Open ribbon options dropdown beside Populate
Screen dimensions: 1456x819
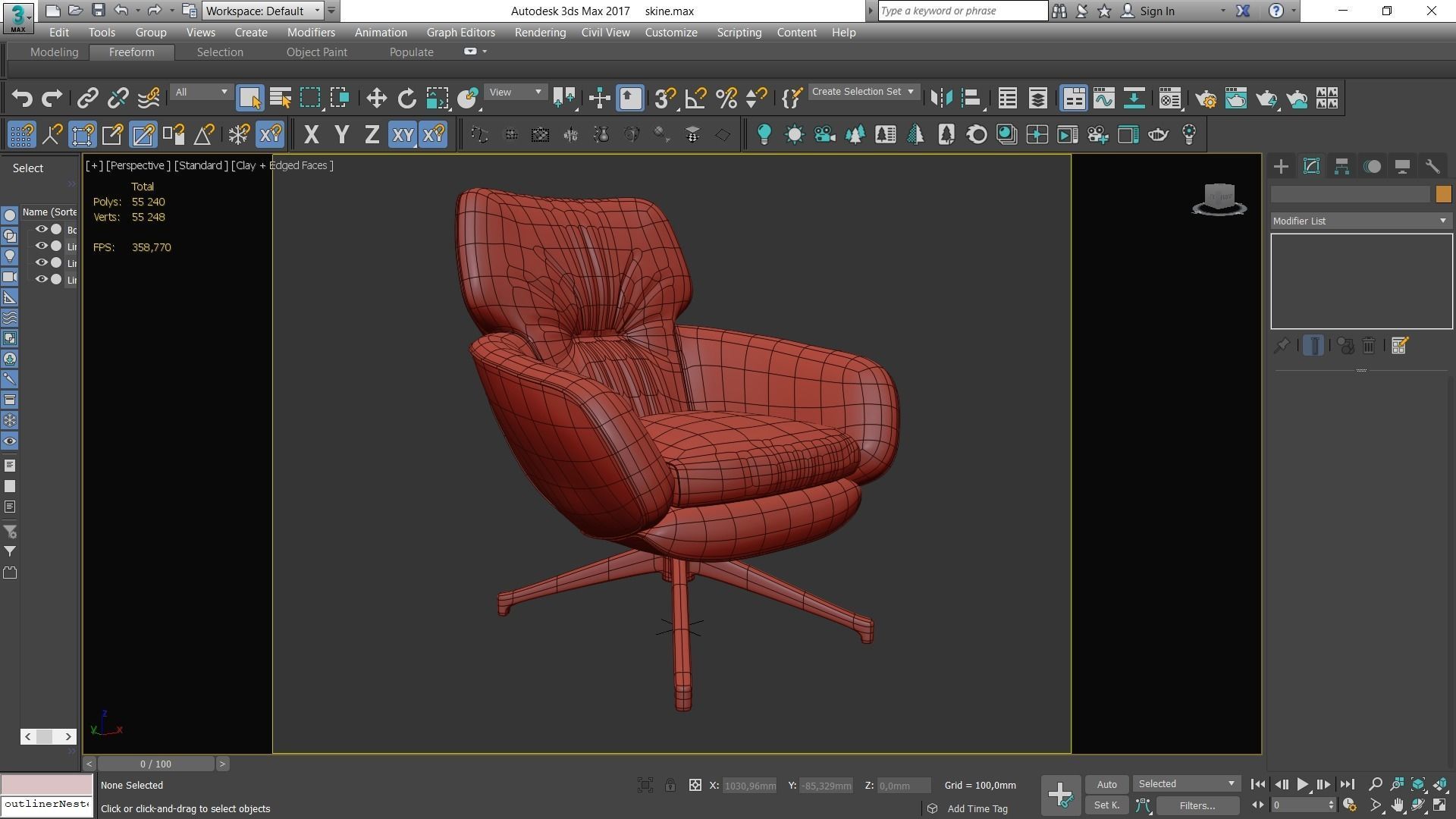[485, 52]
